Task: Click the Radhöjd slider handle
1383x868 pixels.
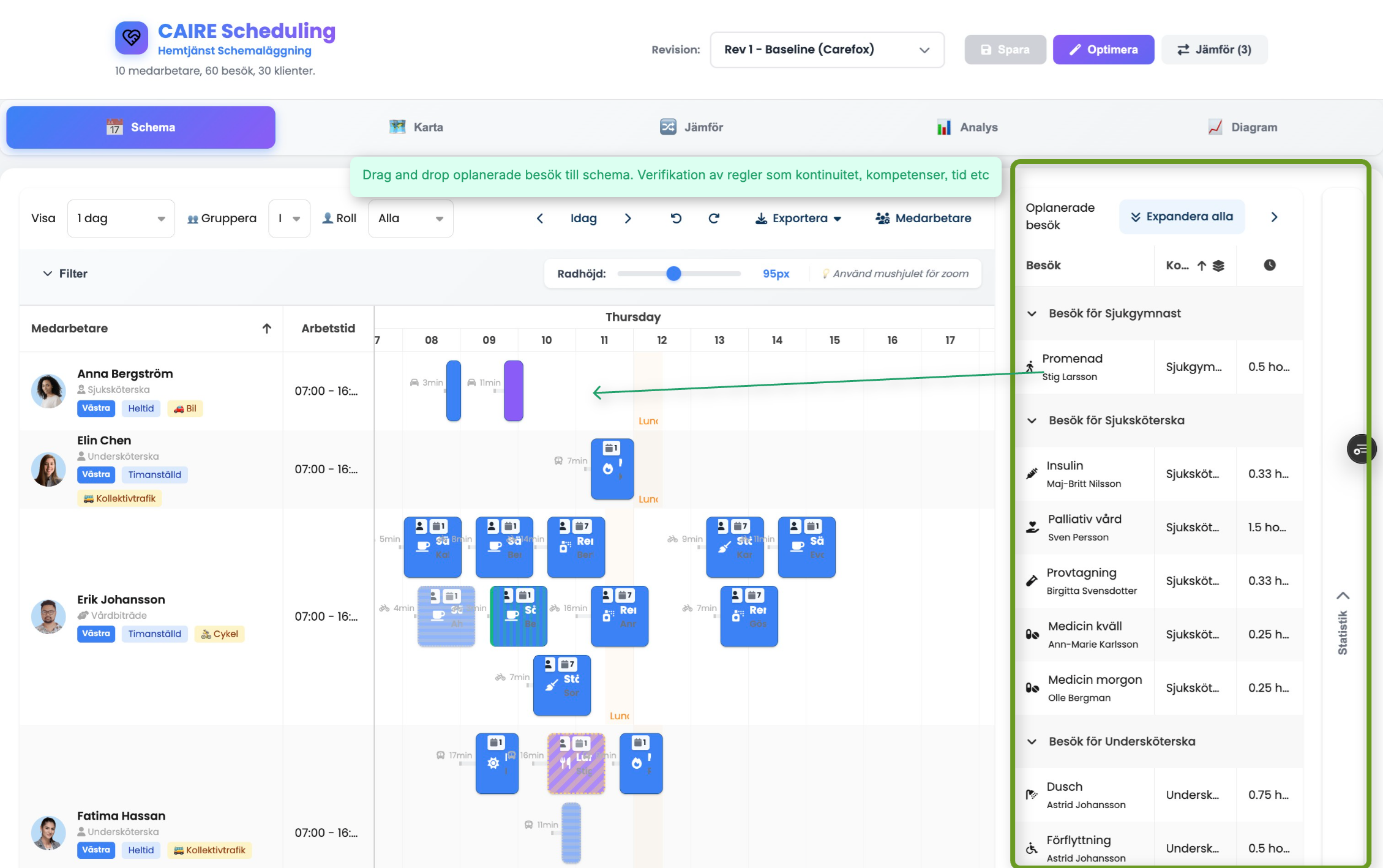Action: (673, 274)
